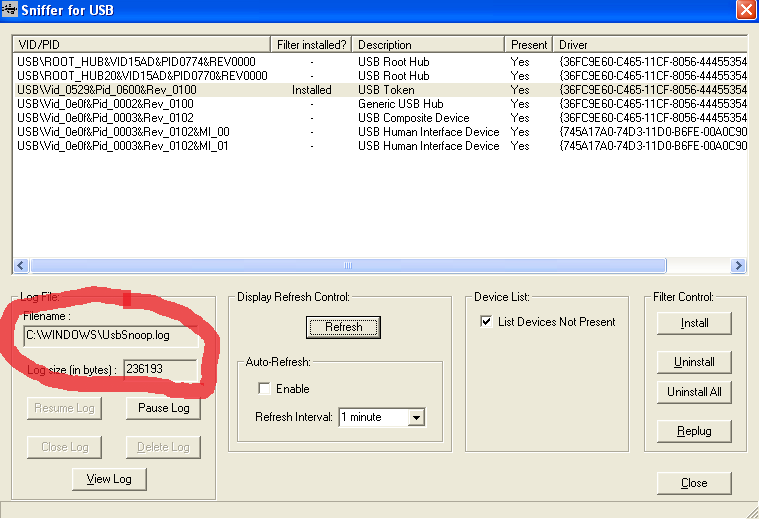The width and height of the screenshot is (759, 519).
Task: Uncheck List Devices Not Present
Action: 487,322
